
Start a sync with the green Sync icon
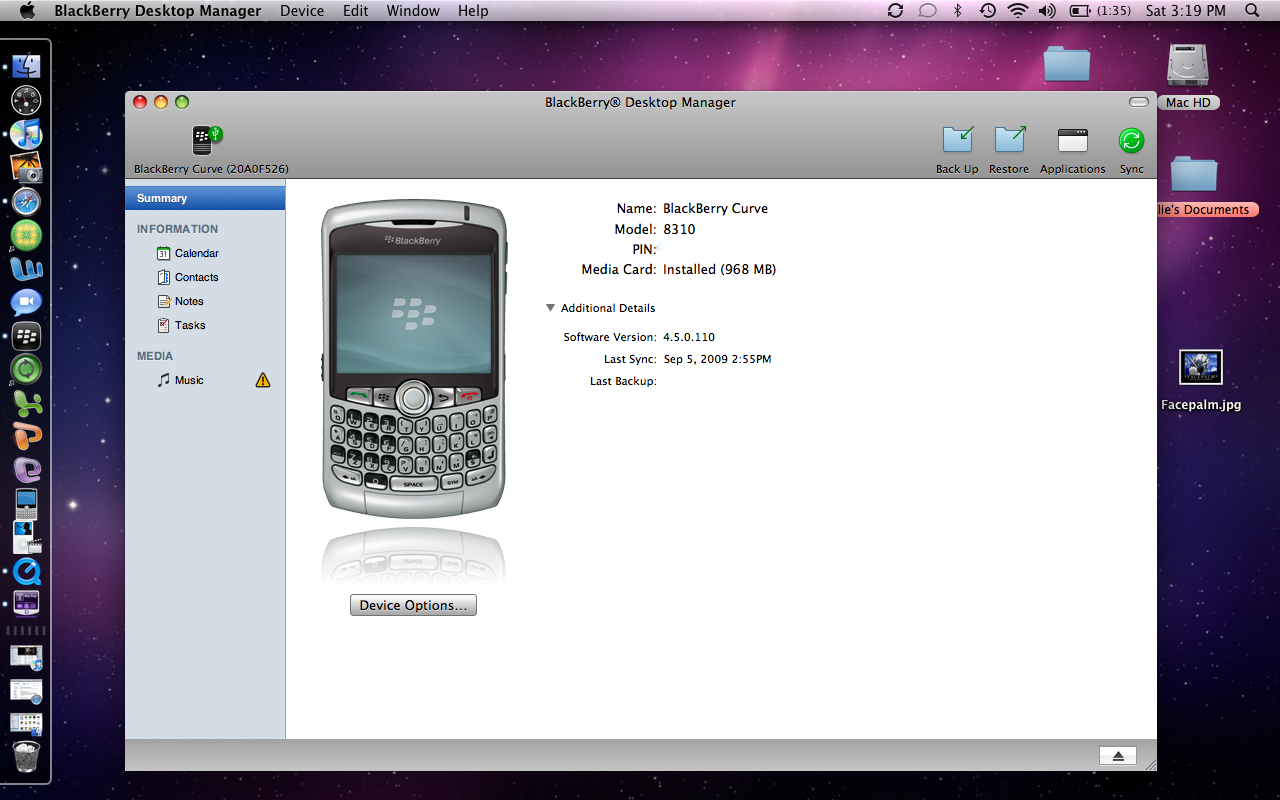(x=1131, y=140)
